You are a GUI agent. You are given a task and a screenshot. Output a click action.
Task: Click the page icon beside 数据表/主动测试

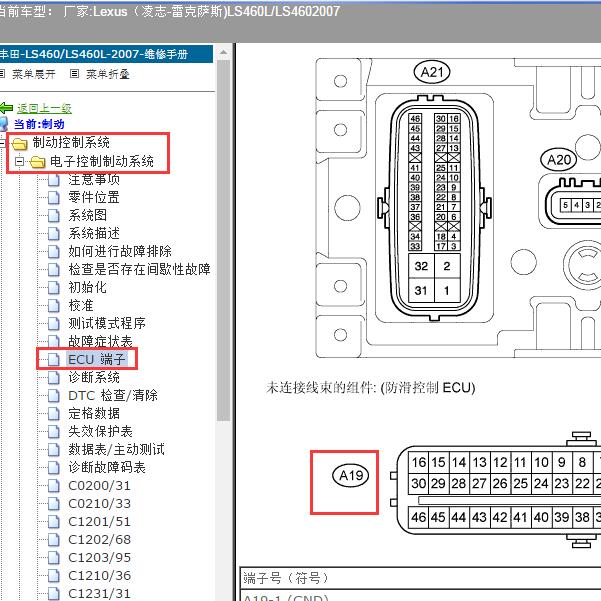pos(54,450)
